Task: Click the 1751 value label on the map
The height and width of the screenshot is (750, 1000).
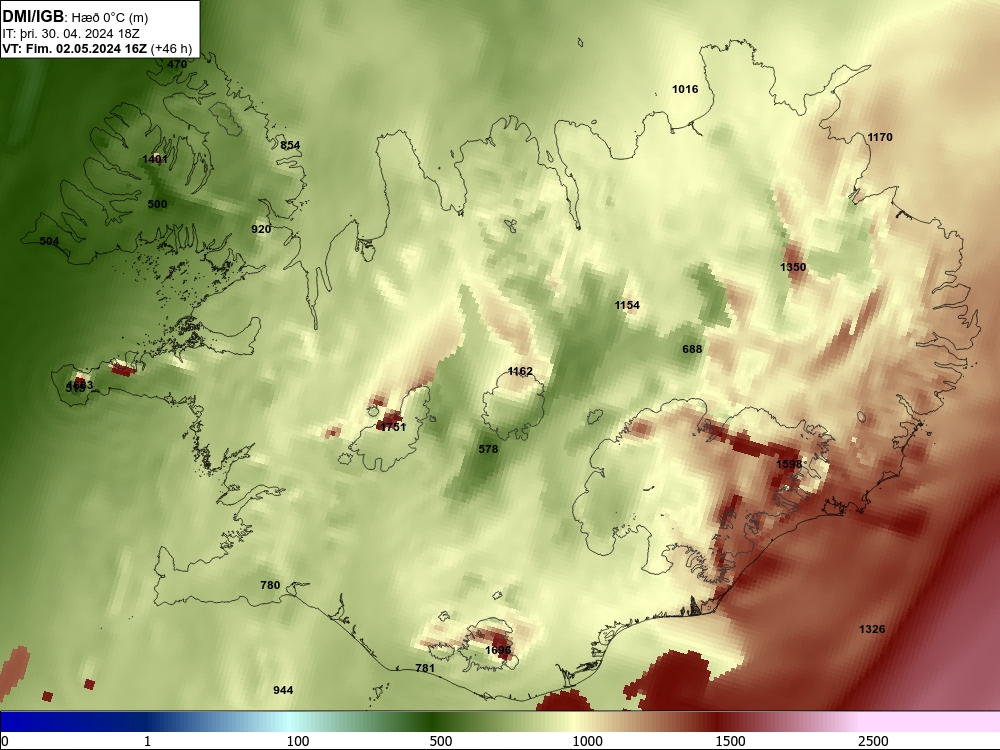Action: (393, 427)
